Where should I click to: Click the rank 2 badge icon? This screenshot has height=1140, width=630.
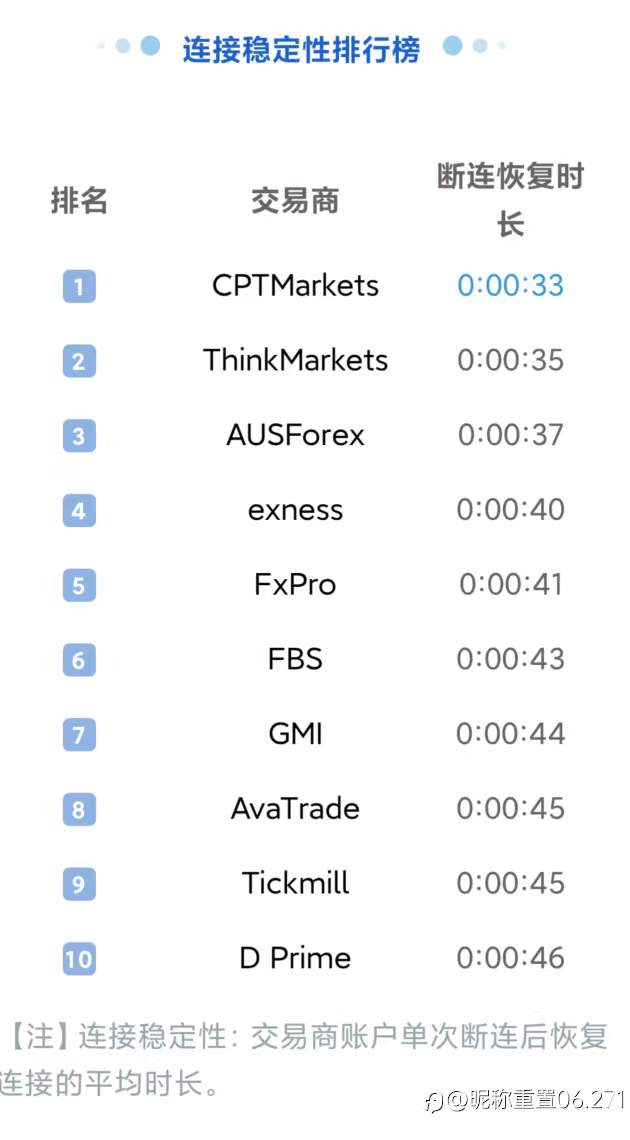79,361
